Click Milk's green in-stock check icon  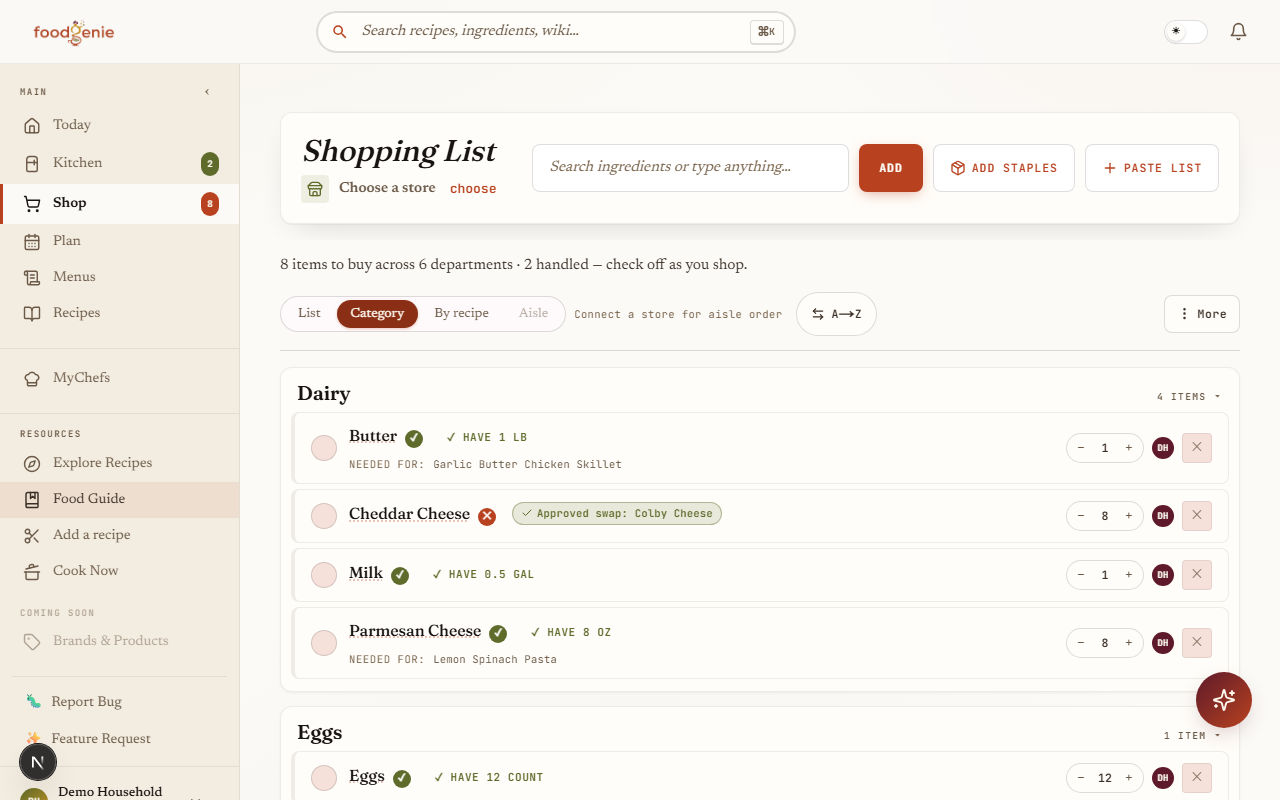[400, 575]
